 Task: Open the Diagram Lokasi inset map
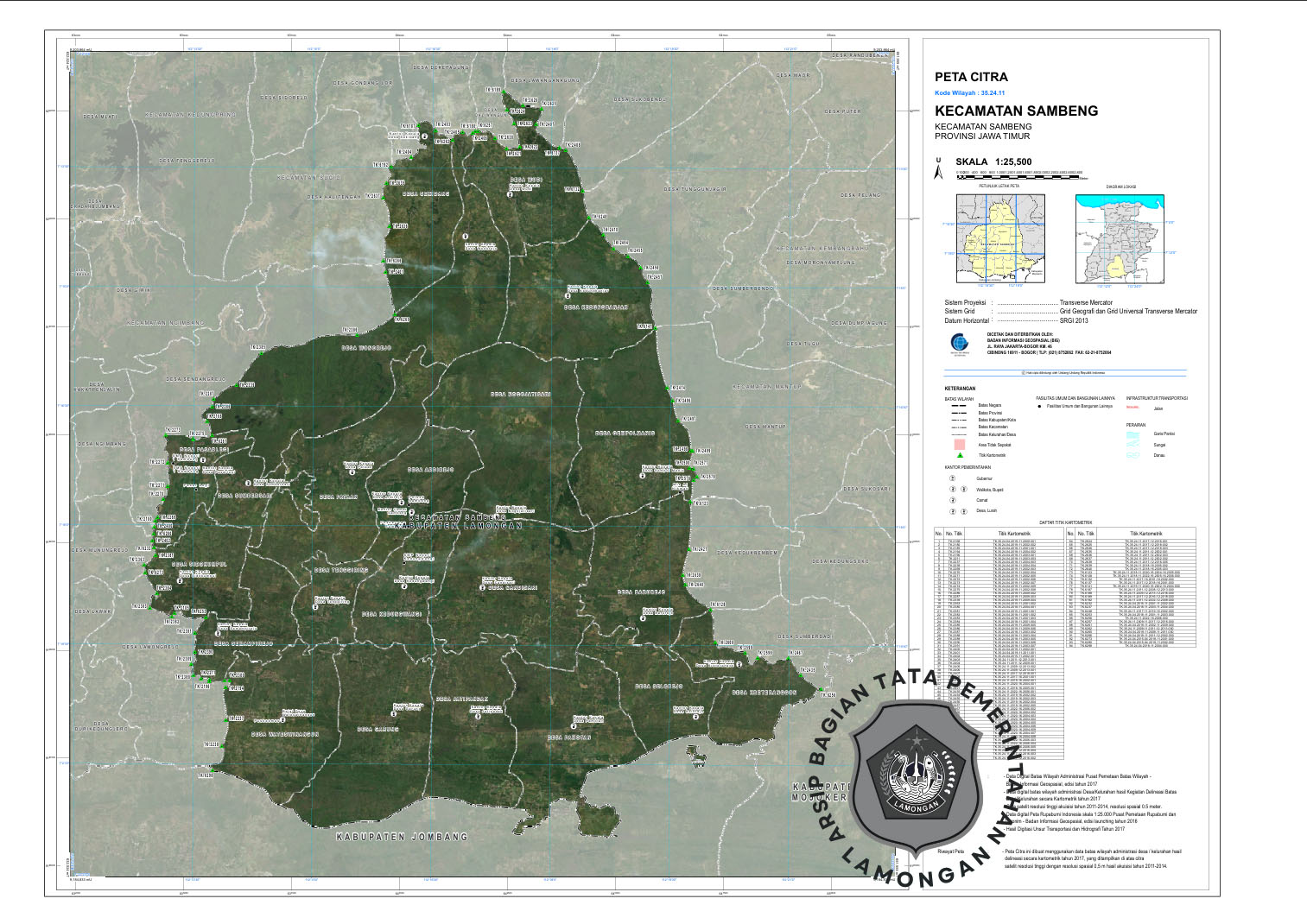[1120, 238]
